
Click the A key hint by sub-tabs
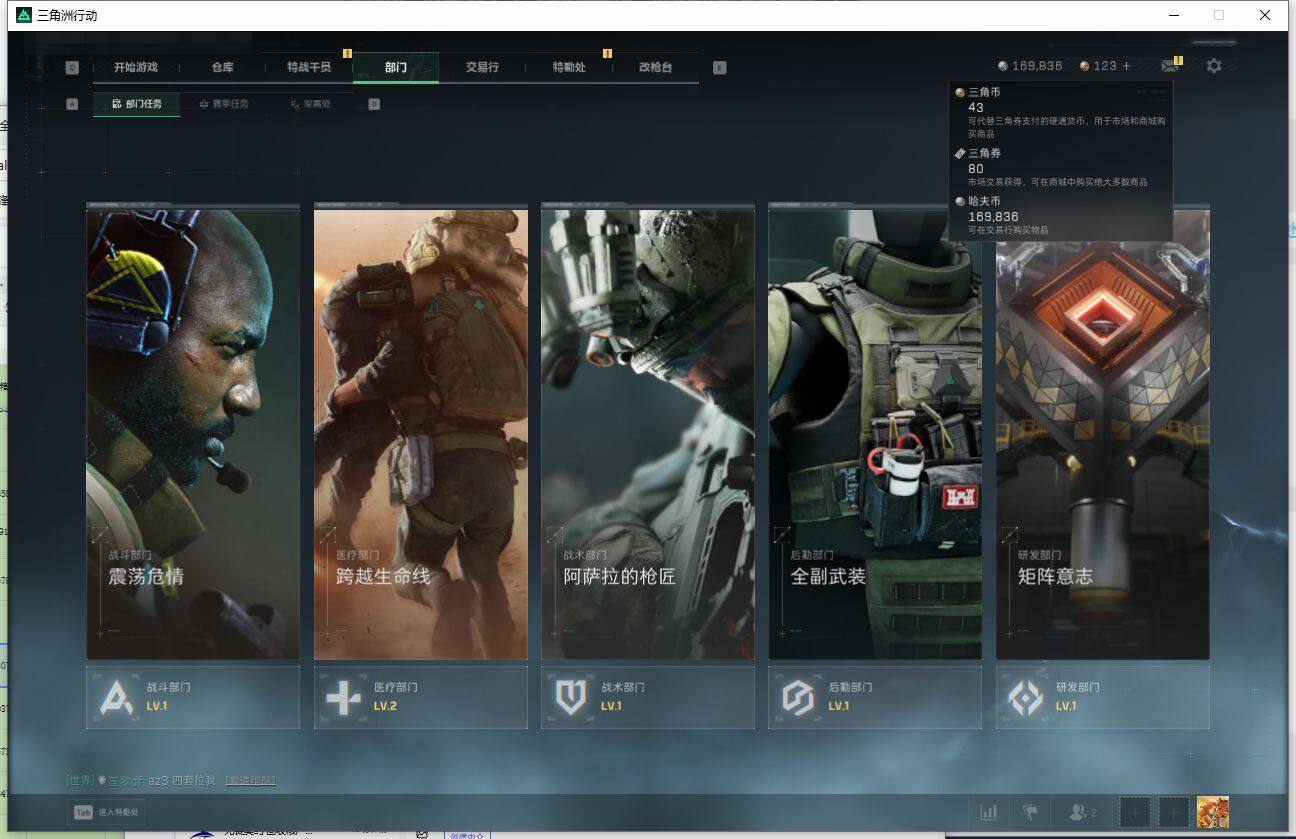pyautogui.click(x=72, y=103)
